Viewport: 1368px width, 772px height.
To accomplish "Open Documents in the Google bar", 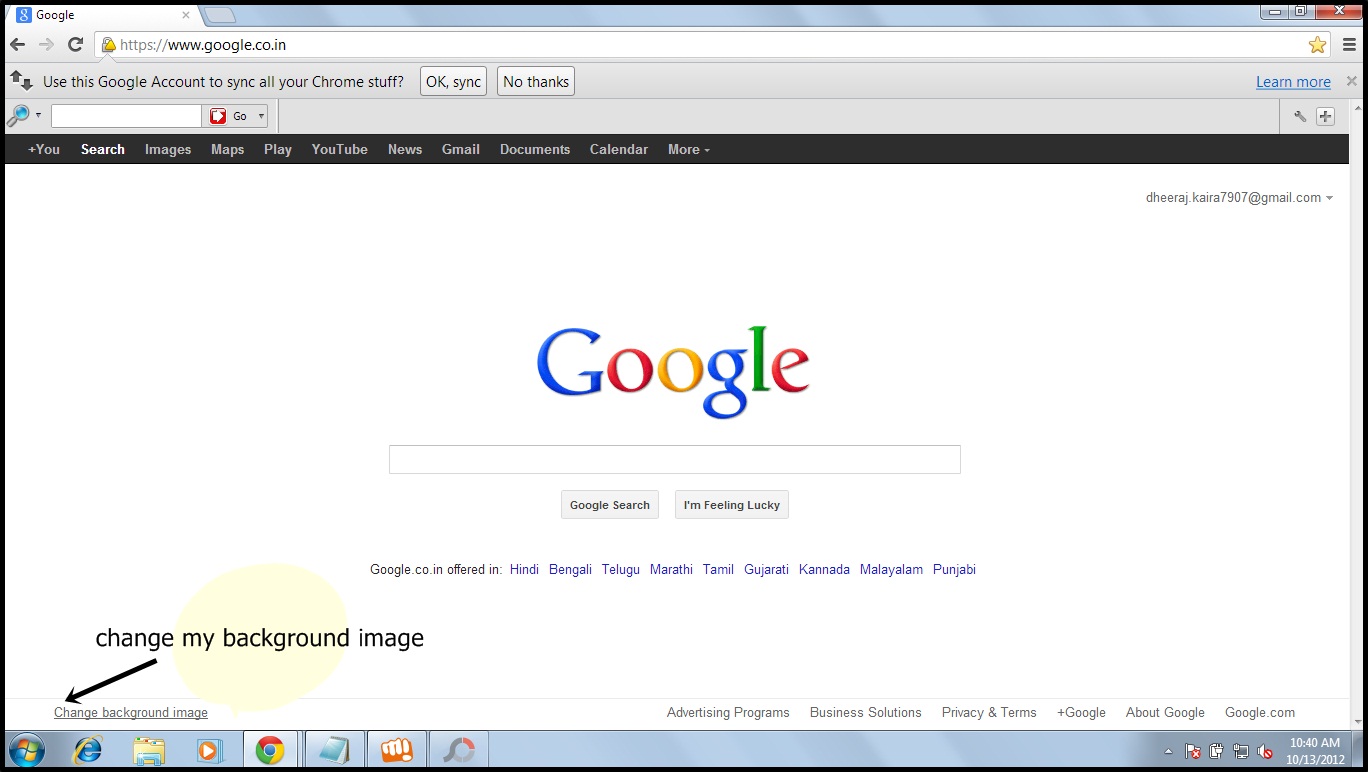I will (535, 149).
